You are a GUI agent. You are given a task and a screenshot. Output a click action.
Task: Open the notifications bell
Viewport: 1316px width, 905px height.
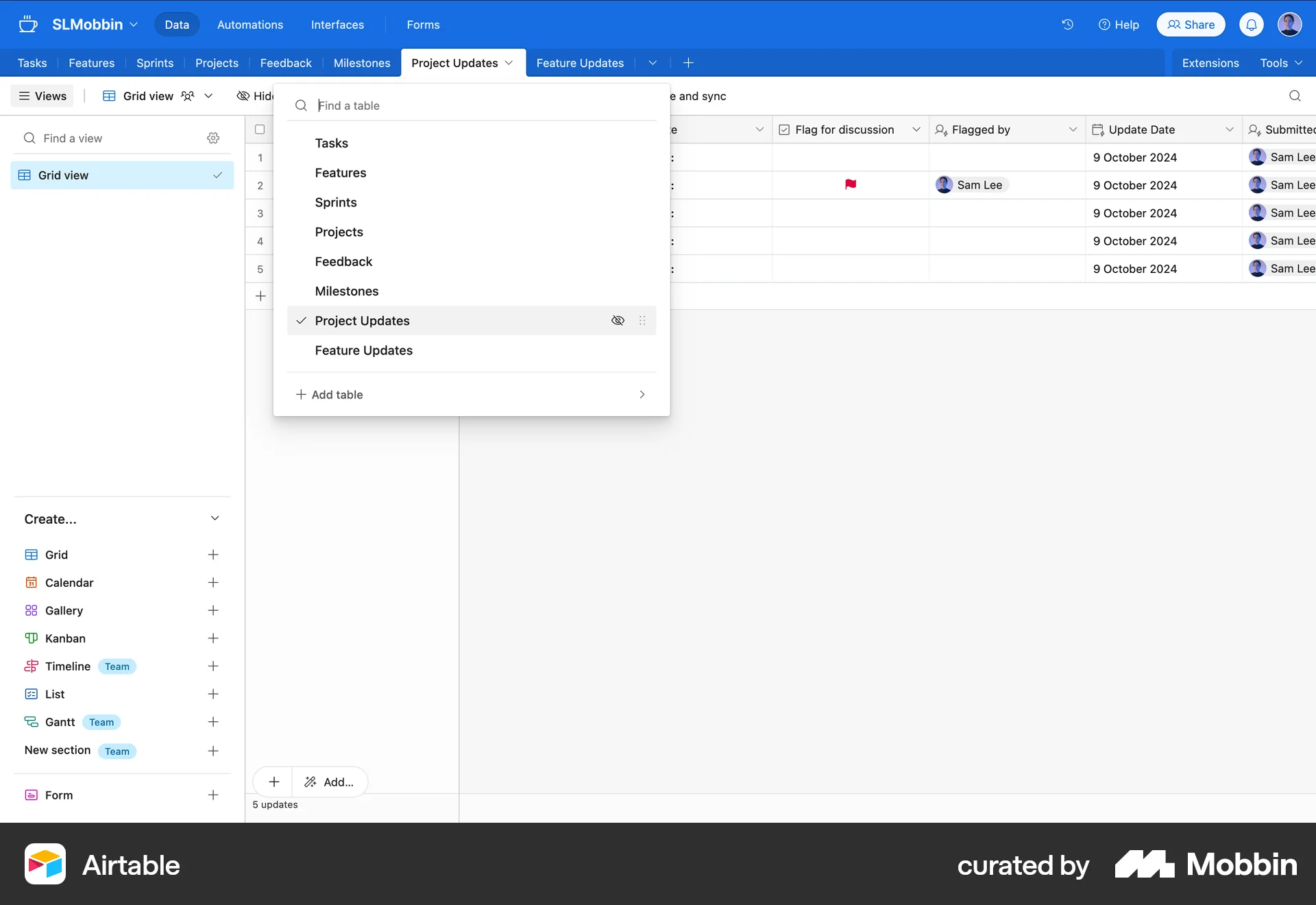point(1252,25)
